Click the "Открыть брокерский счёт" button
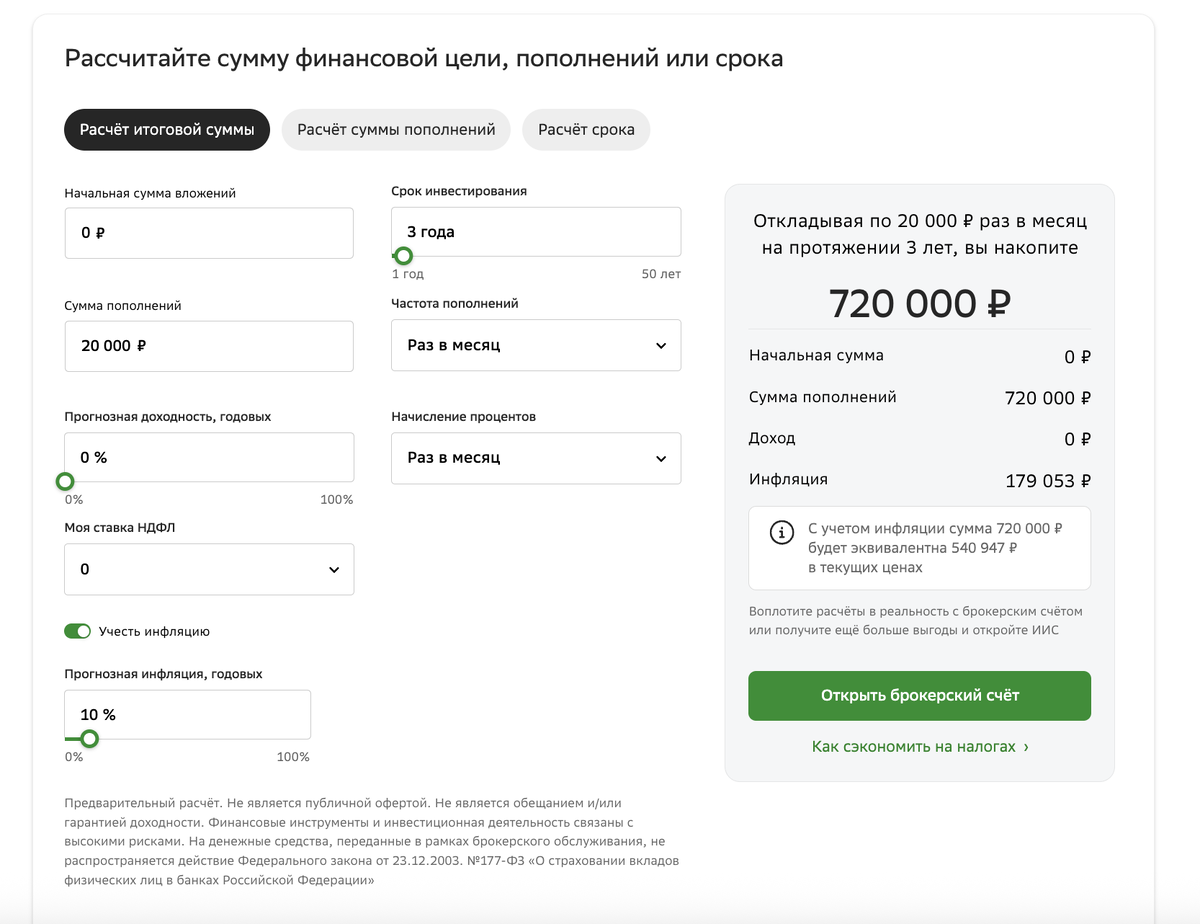 [919, 695]
